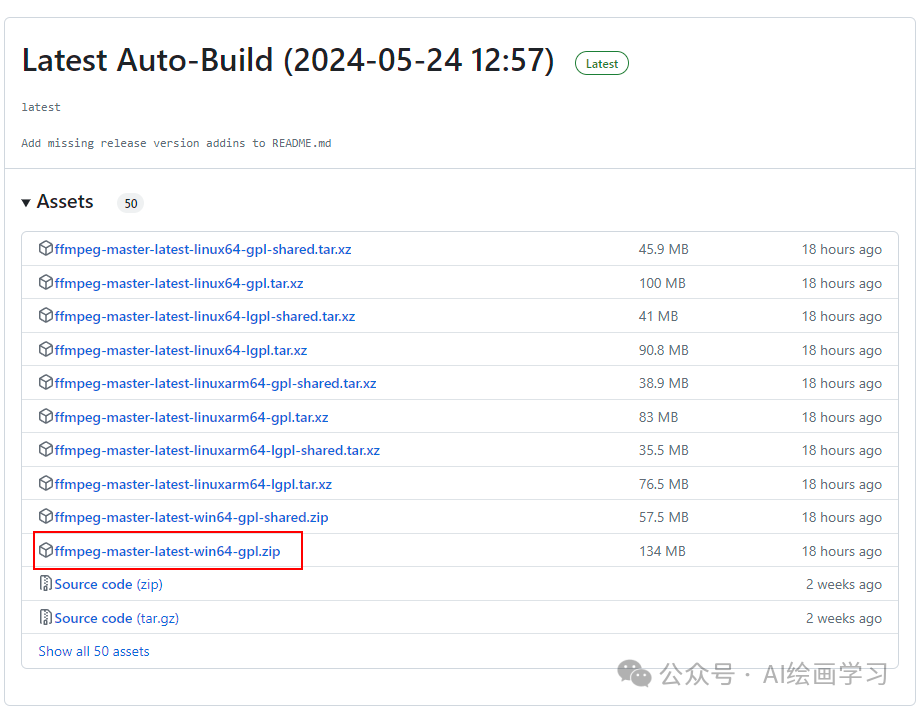The height and width of the screenshot is (711, 918).
Task: Download ffmpeg-master-latest-linux64-gpl-shared.tar.xz
Action: [x=203, y=249]
